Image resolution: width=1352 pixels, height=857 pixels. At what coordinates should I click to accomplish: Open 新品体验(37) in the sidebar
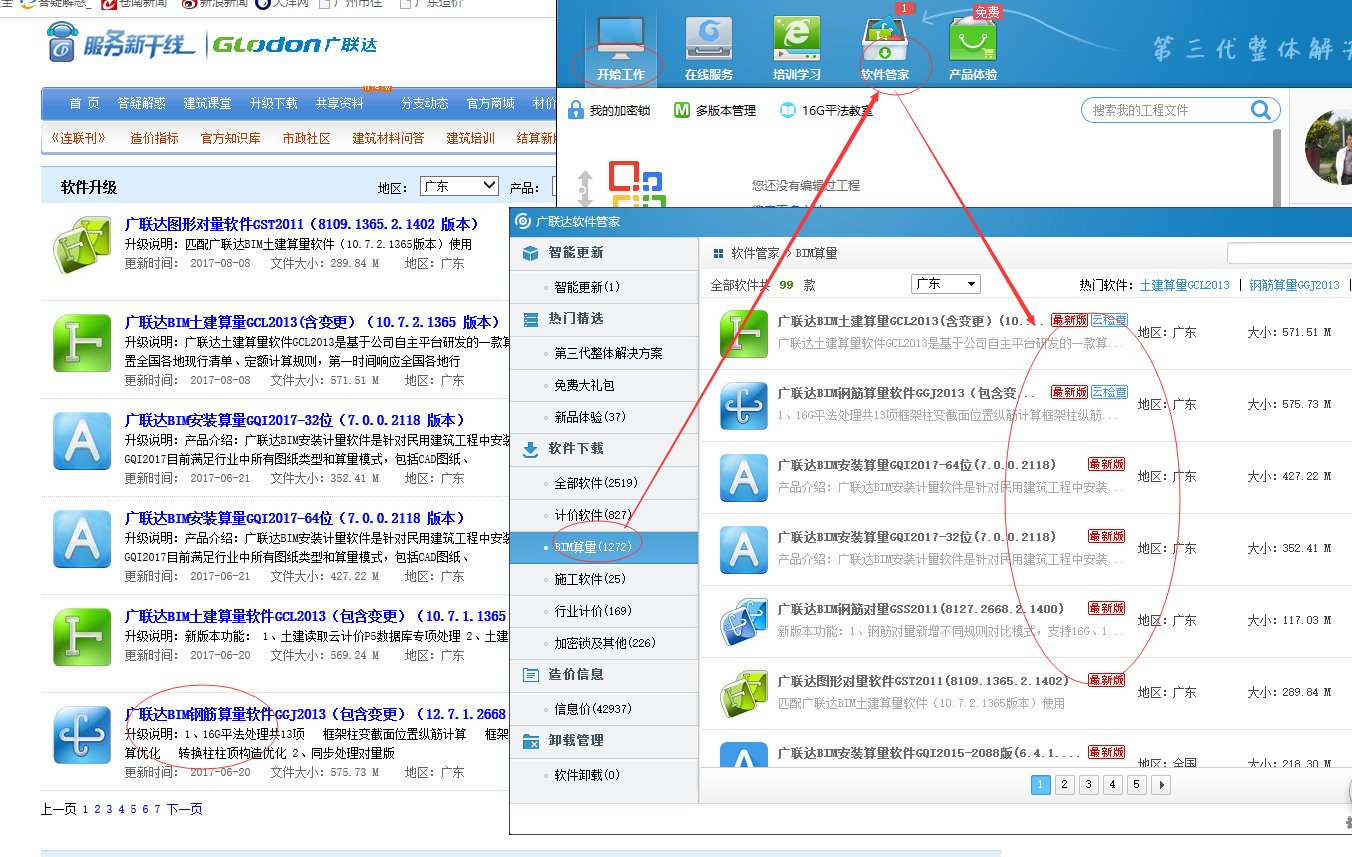tap(590, 417)
